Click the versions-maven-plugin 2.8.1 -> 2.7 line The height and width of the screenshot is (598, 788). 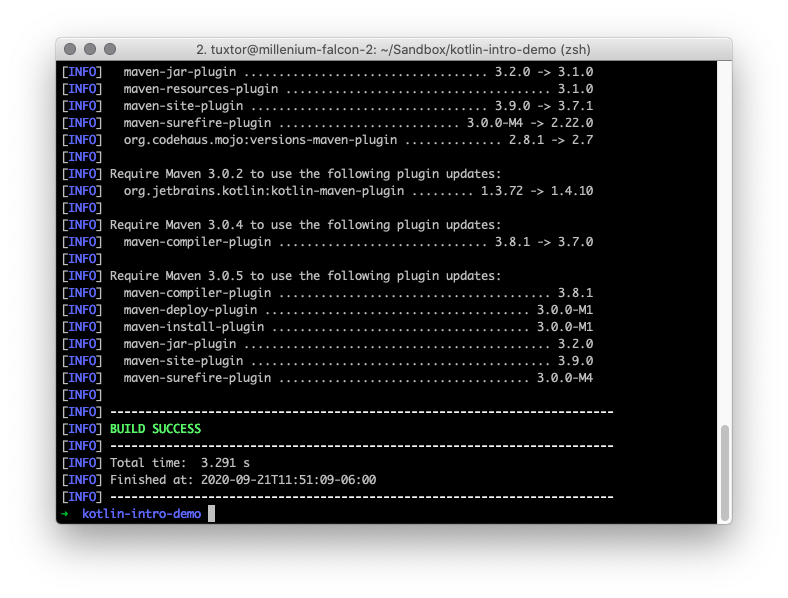(x=358, y=140)
